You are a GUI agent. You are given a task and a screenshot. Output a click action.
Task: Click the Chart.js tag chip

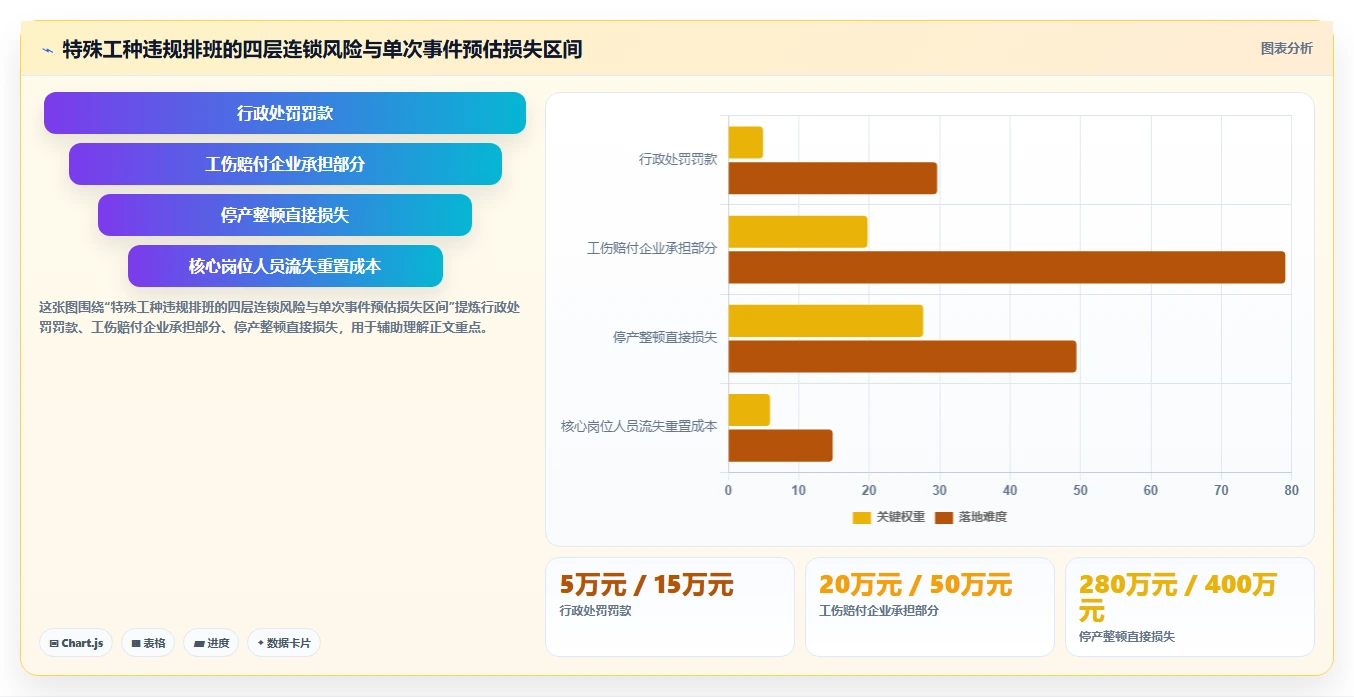pos(76,643)
